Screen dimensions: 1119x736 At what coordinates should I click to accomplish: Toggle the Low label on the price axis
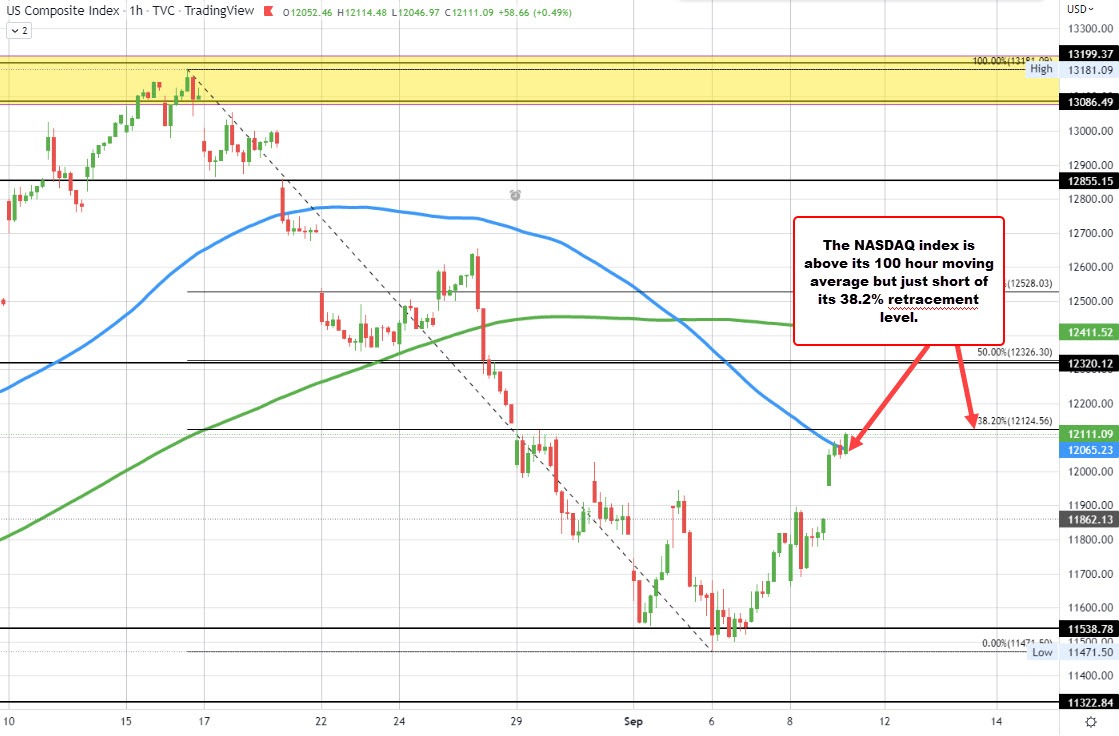[1041, 652]
